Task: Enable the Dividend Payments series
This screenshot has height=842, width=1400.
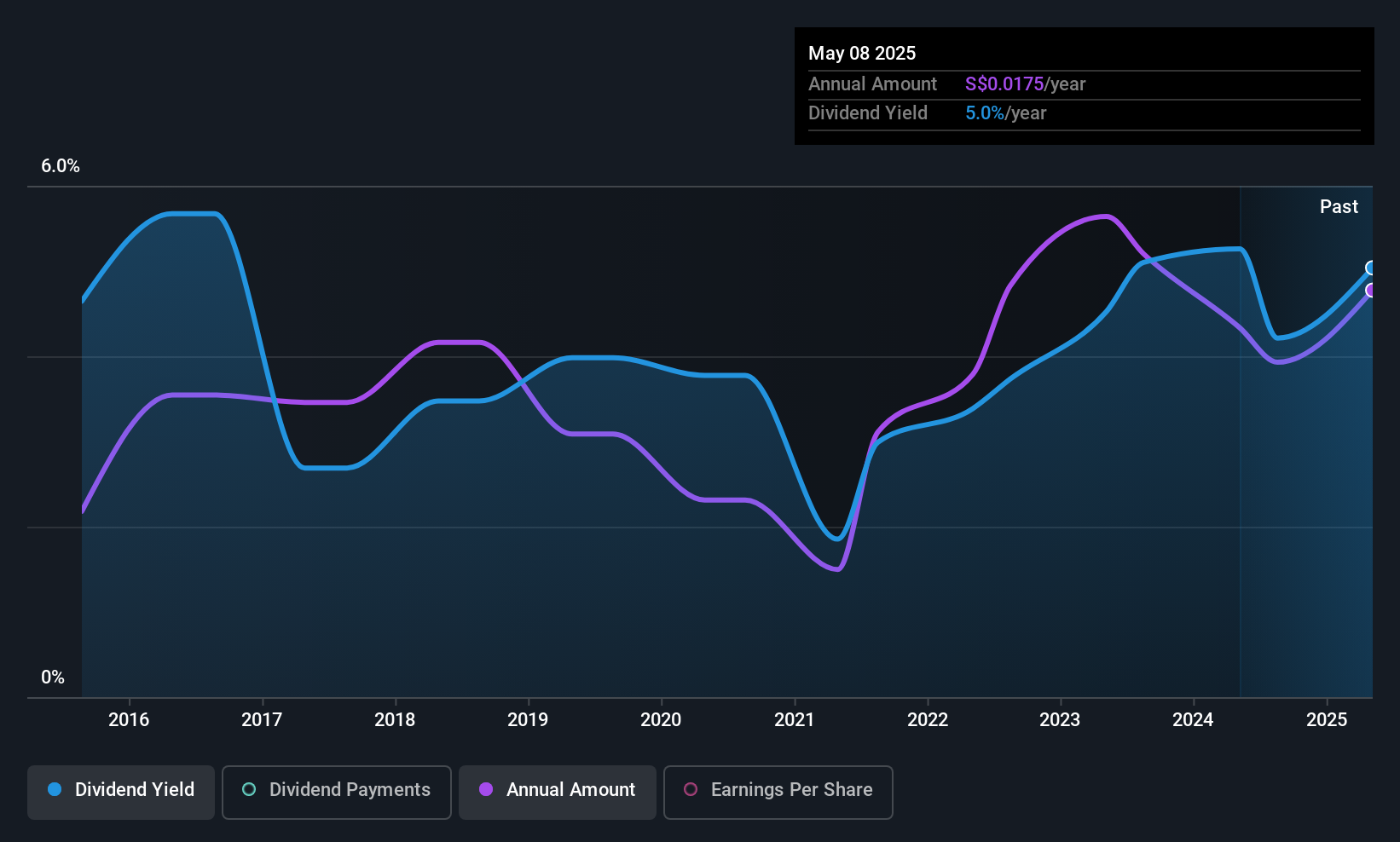Action: coord(336,792)
